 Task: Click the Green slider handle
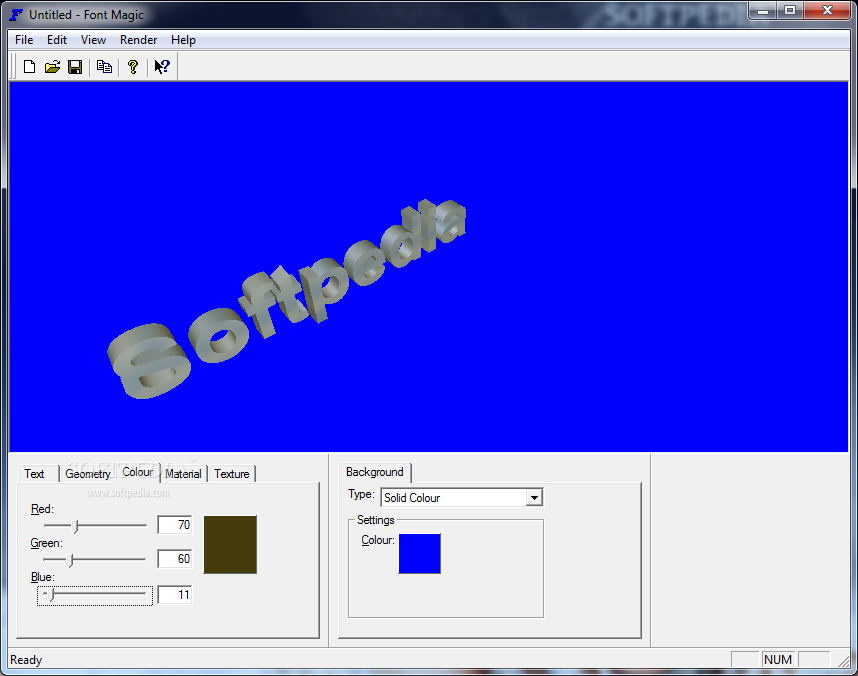coord(70,560)
